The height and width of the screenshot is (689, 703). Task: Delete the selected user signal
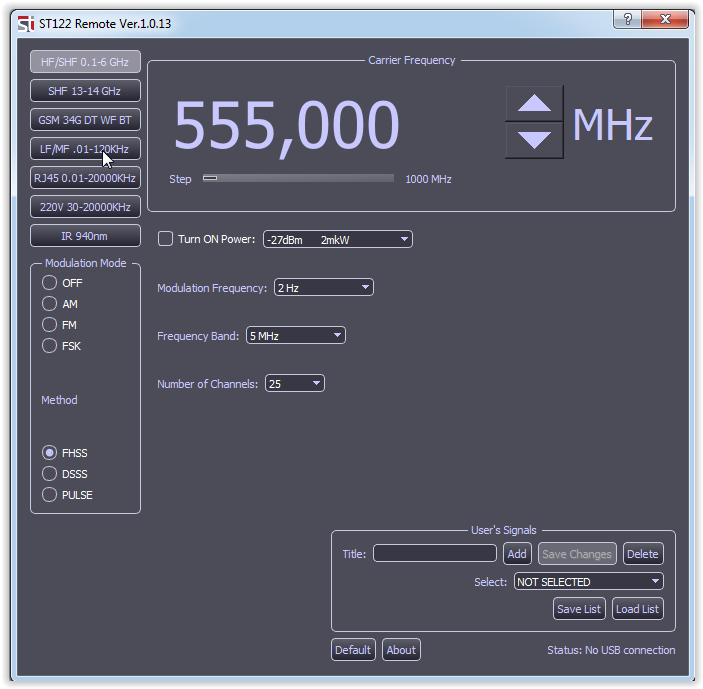pos(643,554)
